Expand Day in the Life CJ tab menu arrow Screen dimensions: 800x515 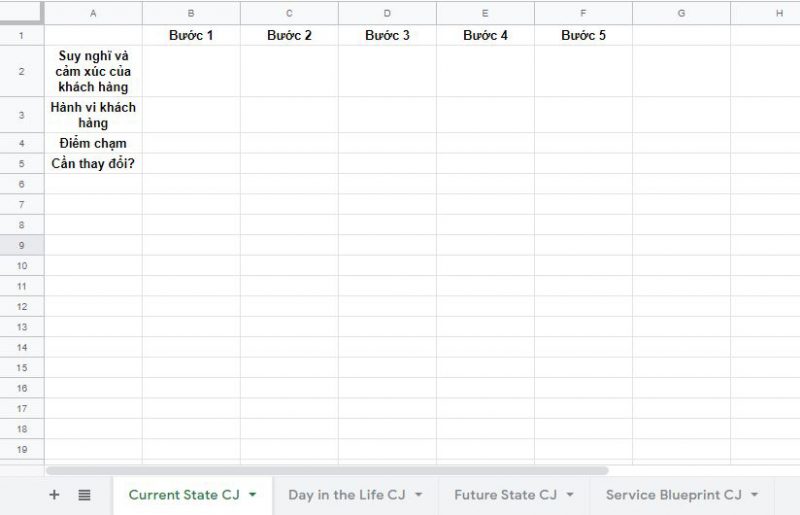coord(418,495)
